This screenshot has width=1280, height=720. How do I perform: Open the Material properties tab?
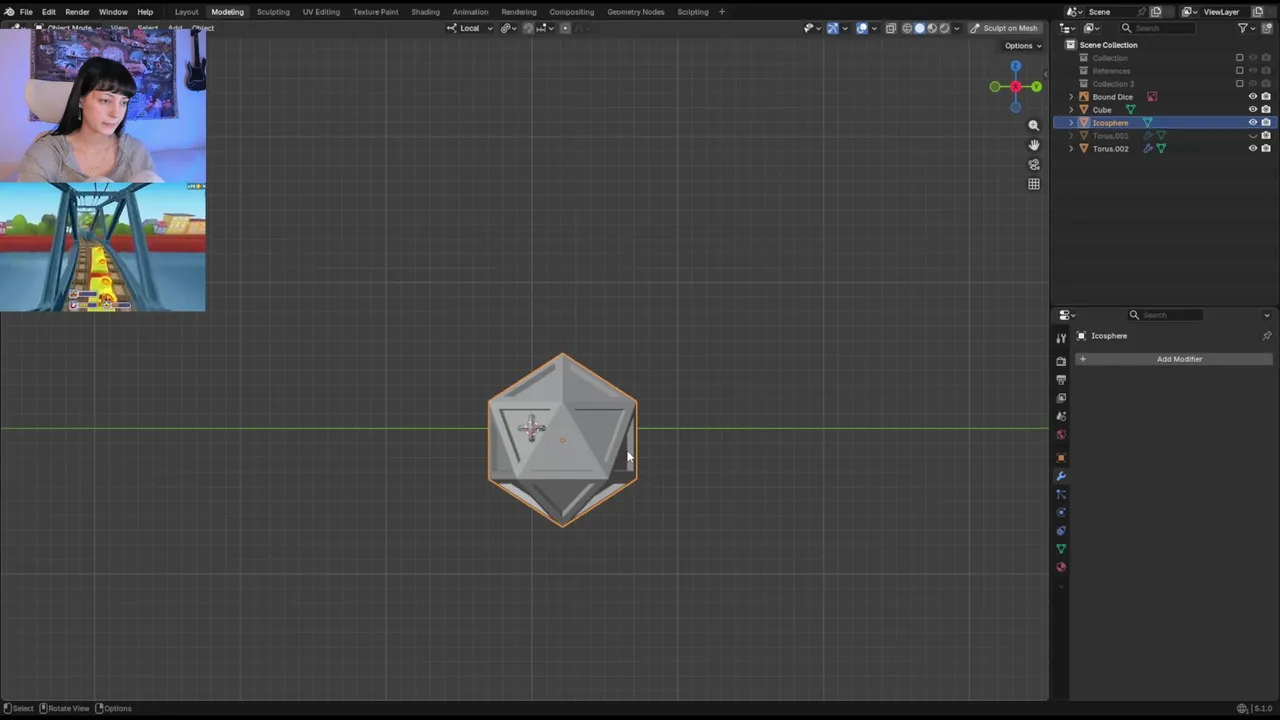point(1061,567)
